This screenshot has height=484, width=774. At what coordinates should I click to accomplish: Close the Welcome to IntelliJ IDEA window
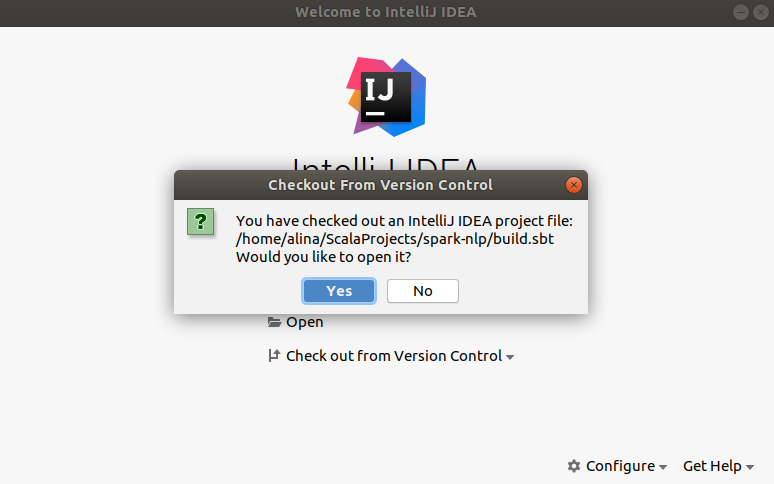point(761,12)
